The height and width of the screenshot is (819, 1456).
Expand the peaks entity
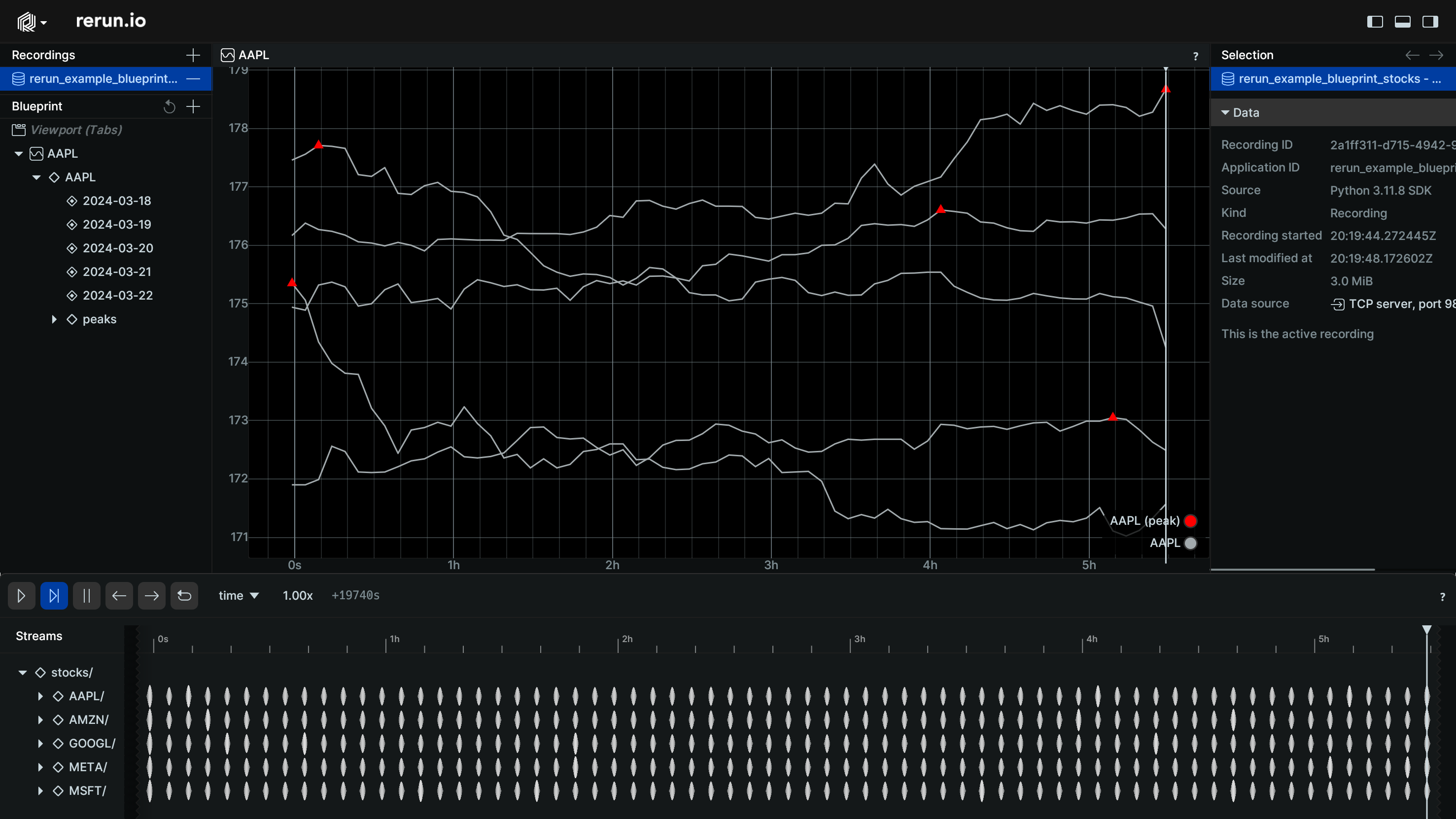(x=54, y=319)
